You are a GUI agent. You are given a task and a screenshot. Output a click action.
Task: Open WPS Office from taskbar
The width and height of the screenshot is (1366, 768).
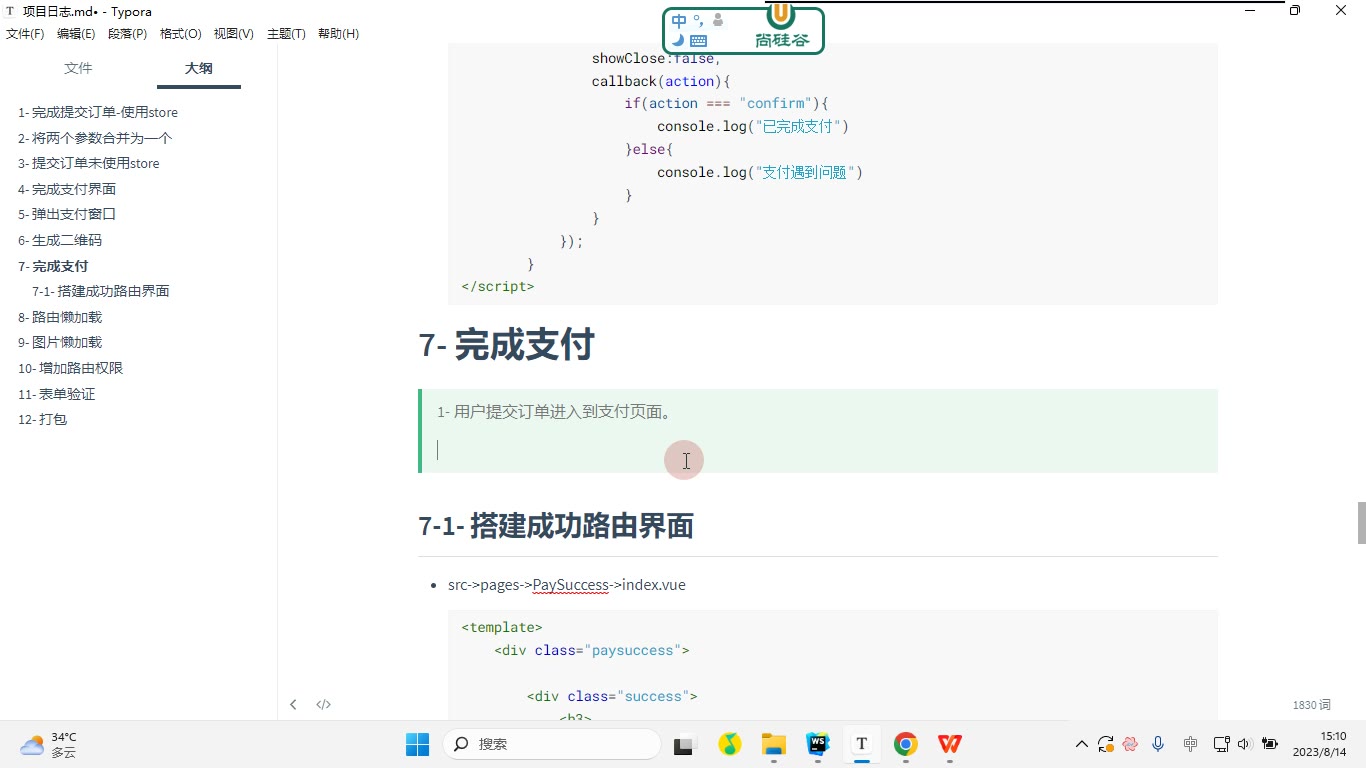pos(950,744)
